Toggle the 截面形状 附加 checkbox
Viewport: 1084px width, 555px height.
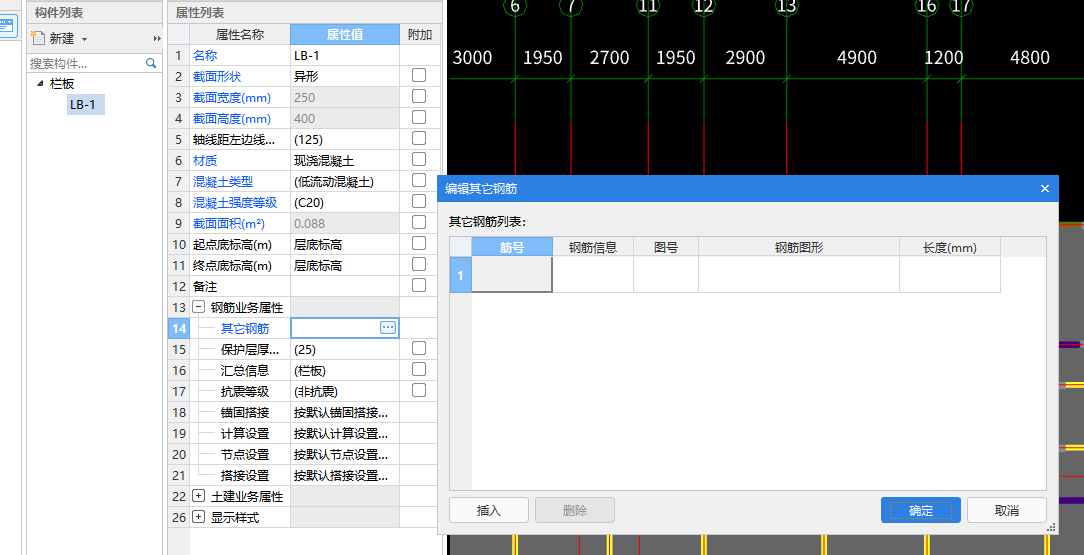click(x=419, y=75)
